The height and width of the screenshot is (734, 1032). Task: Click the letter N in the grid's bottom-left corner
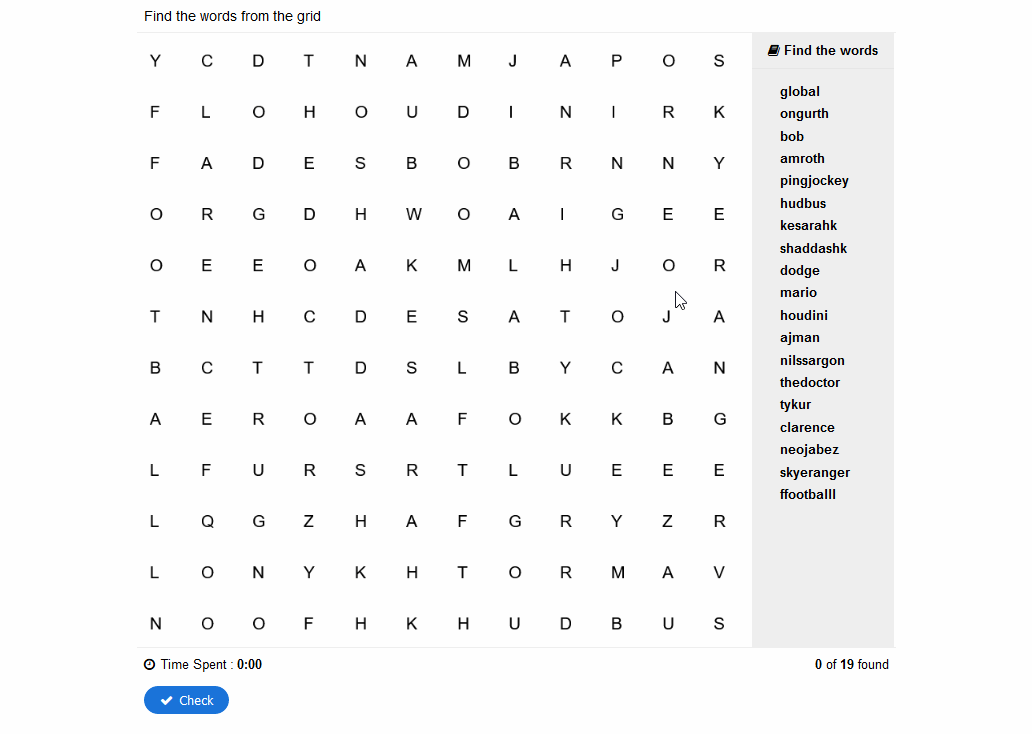click(x=155, y=623)
